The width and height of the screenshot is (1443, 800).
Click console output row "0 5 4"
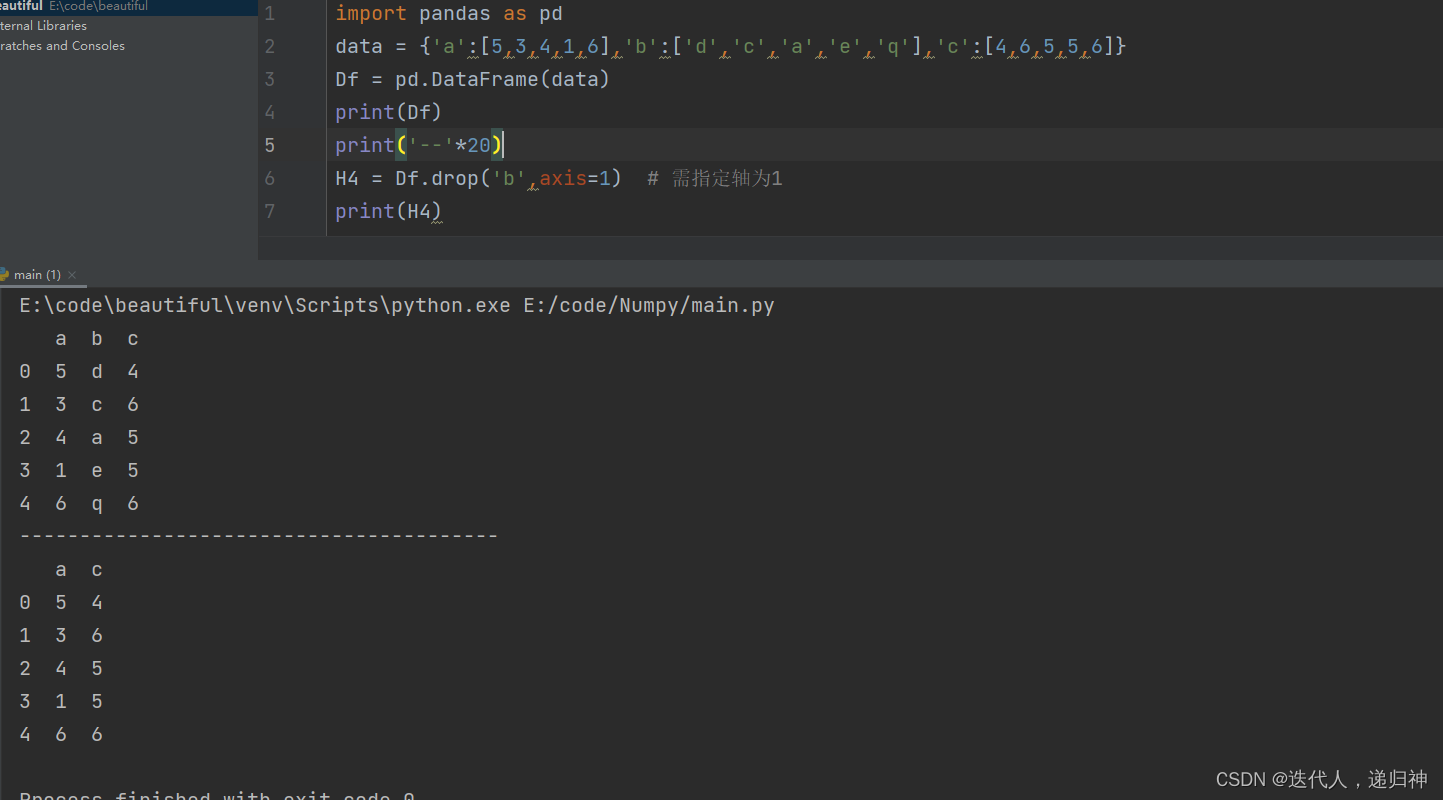pos(61,603)
